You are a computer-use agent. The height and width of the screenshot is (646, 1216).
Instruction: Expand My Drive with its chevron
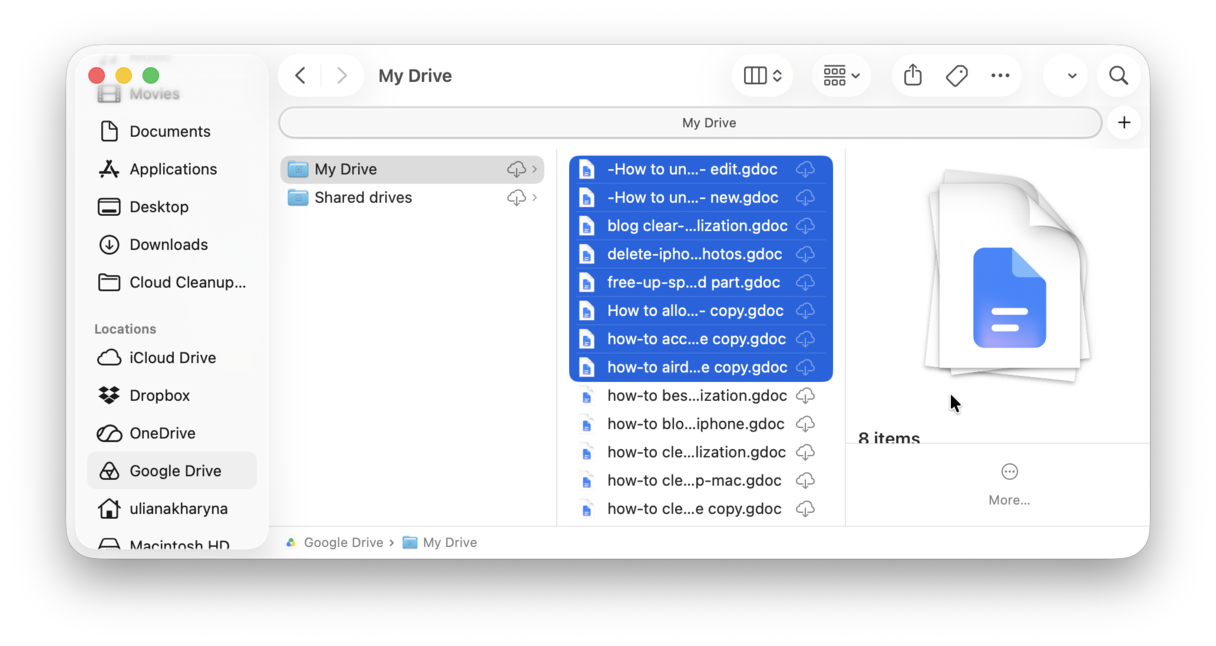pos(535,169)
